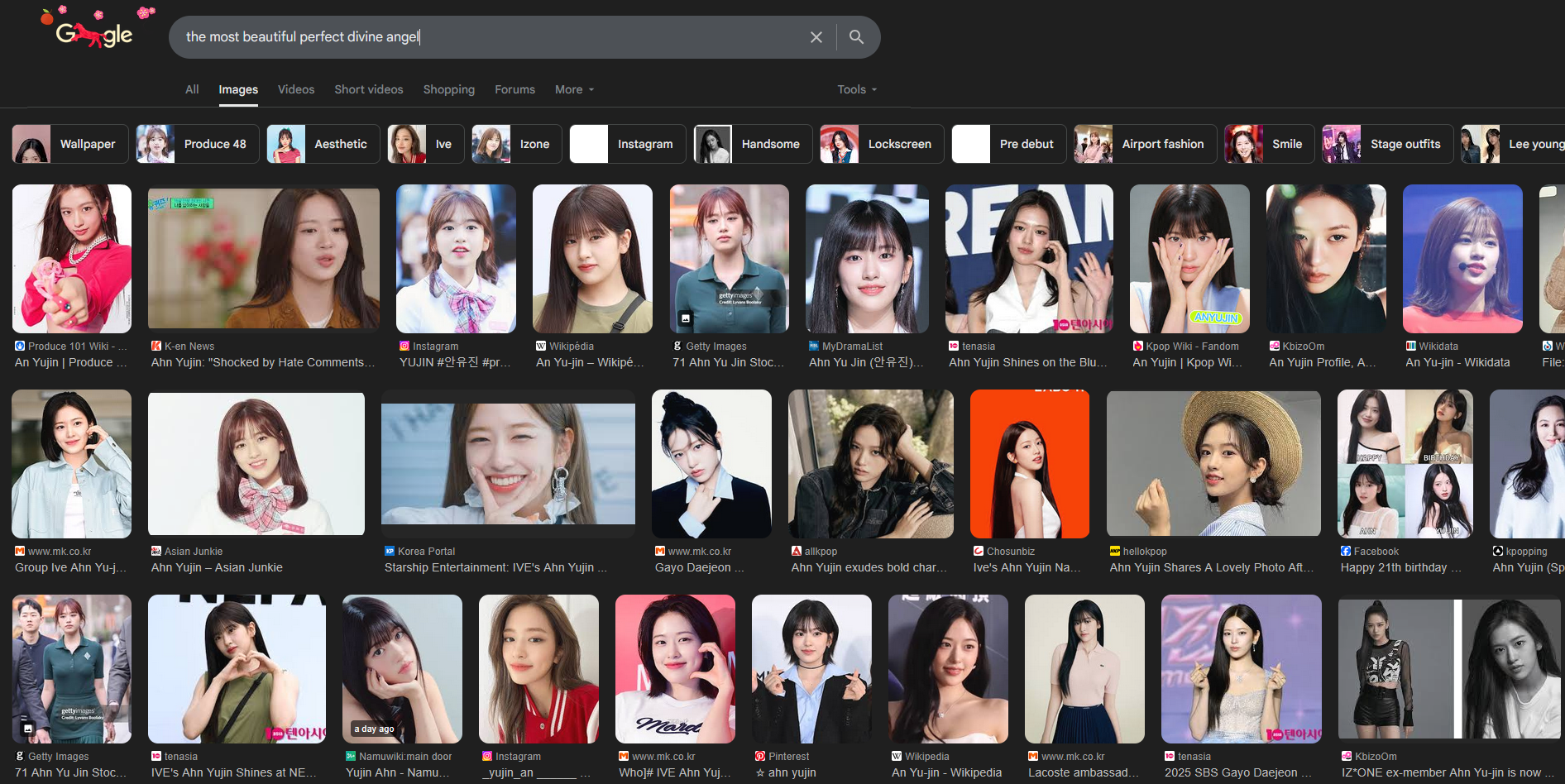Click the KbizoOm favicon above 'An Yujin Profile'
Image resolution: width=1565 pixels, height=784 pixels.
(x=1275, y=346)
